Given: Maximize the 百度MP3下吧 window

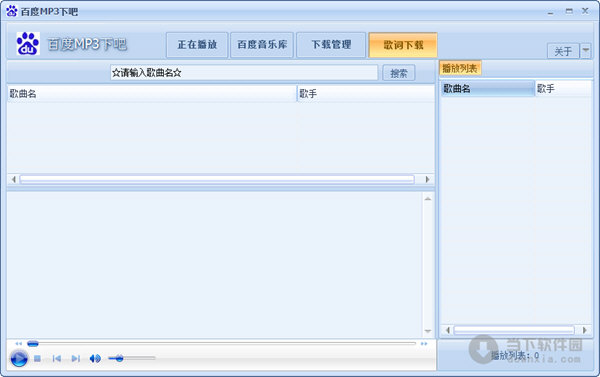Looking at the screenshot, I should click(569, 11).
